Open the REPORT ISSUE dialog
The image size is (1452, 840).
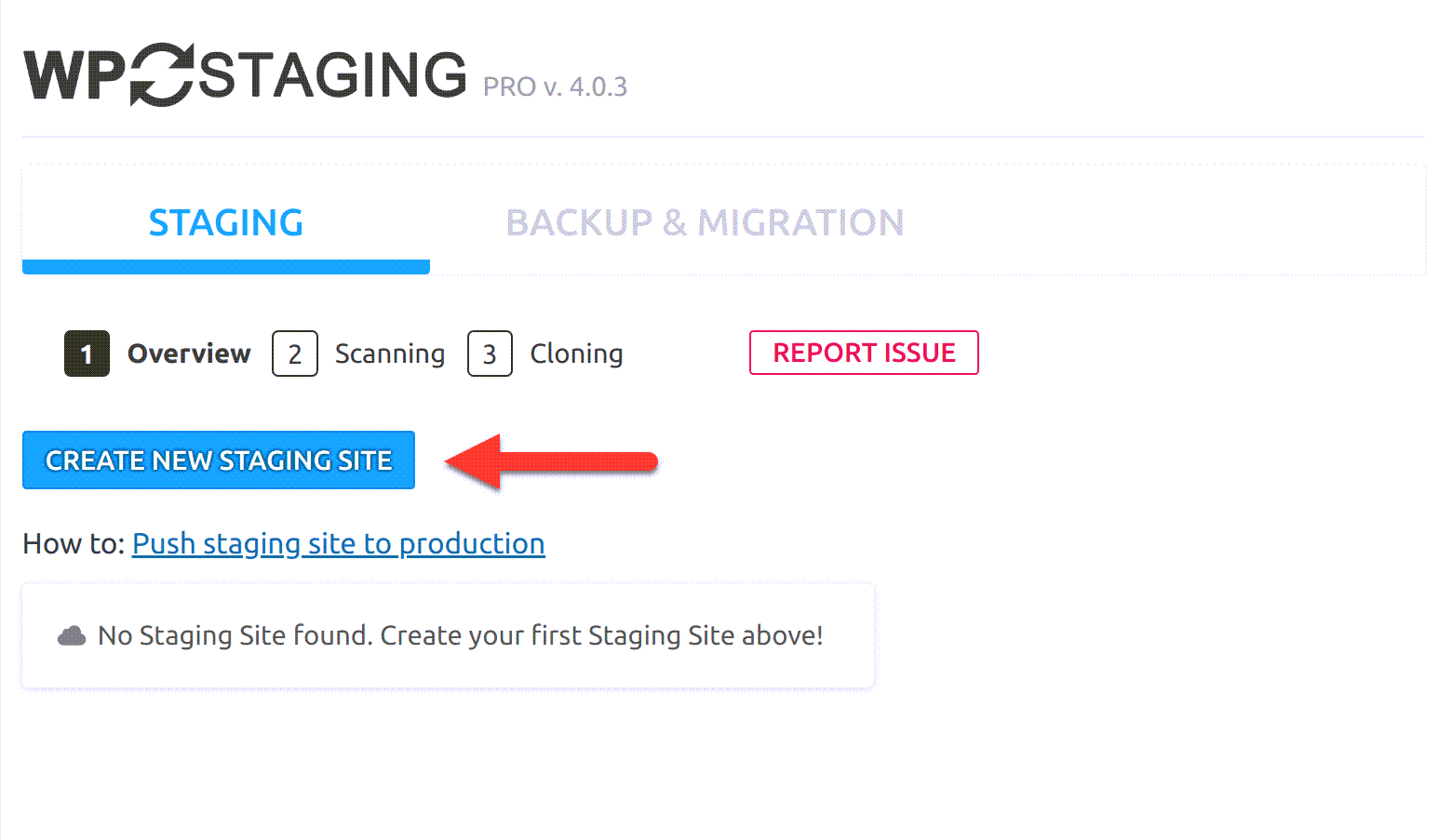[x=863, y=353]
